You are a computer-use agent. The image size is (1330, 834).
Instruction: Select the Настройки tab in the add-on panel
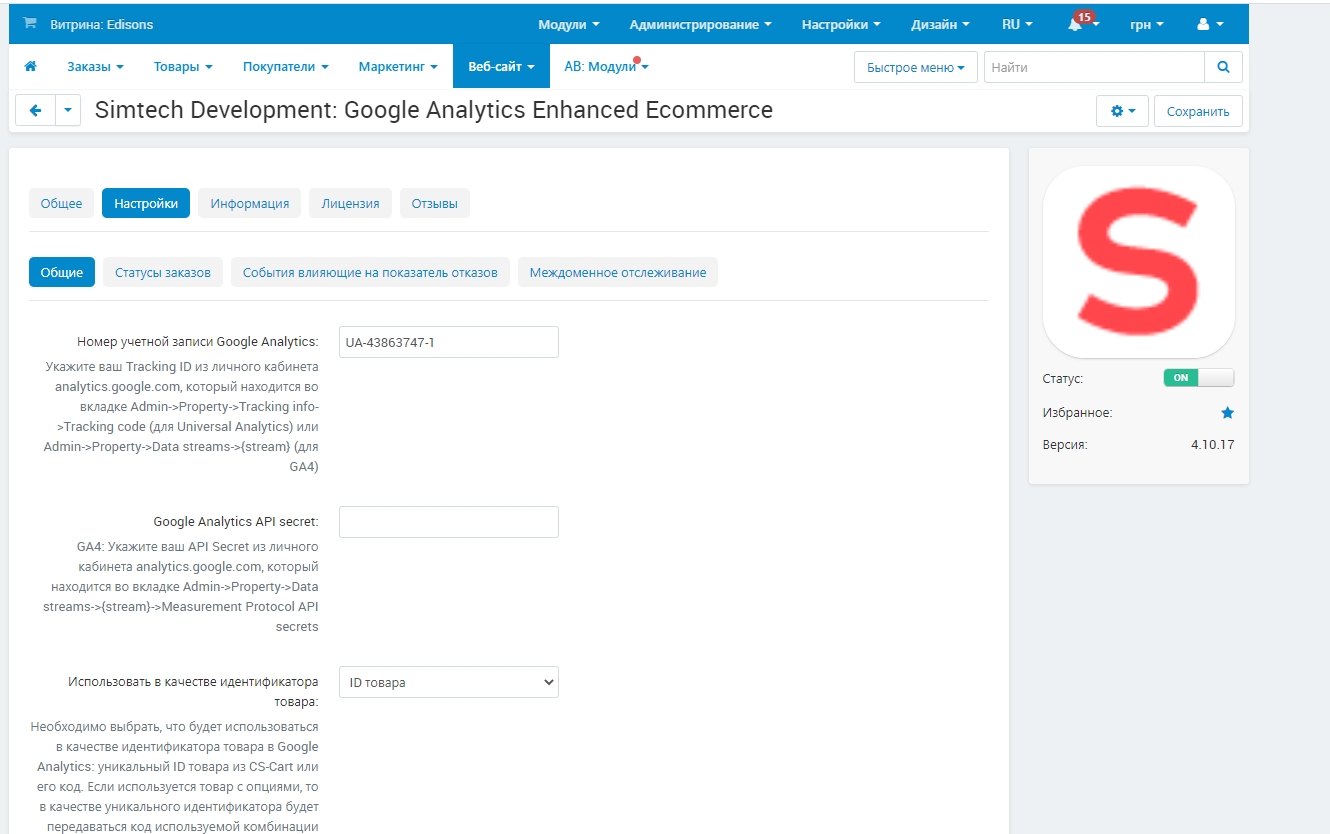coord(146,203)
